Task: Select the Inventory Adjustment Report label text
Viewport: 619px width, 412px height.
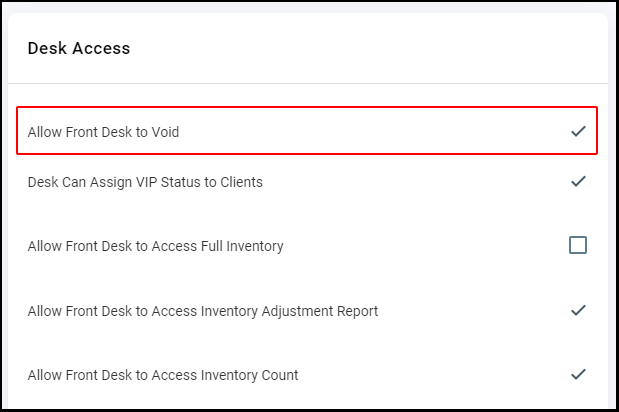Action: point(203,311)
